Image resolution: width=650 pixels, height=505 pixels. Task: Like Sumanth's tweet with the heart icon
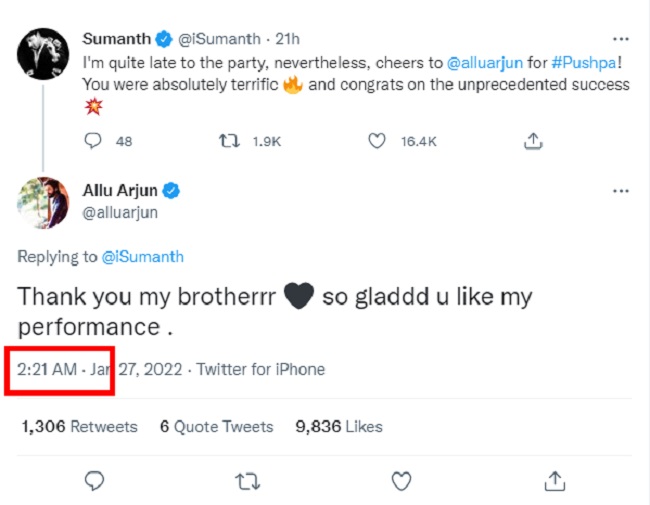377,141
